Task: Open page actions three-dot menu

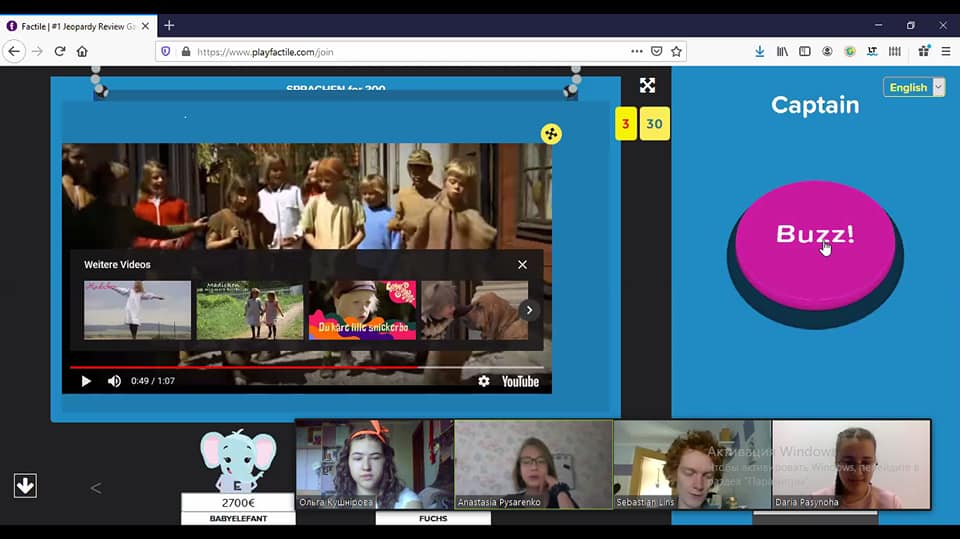Action: click(x=637, y=51)
